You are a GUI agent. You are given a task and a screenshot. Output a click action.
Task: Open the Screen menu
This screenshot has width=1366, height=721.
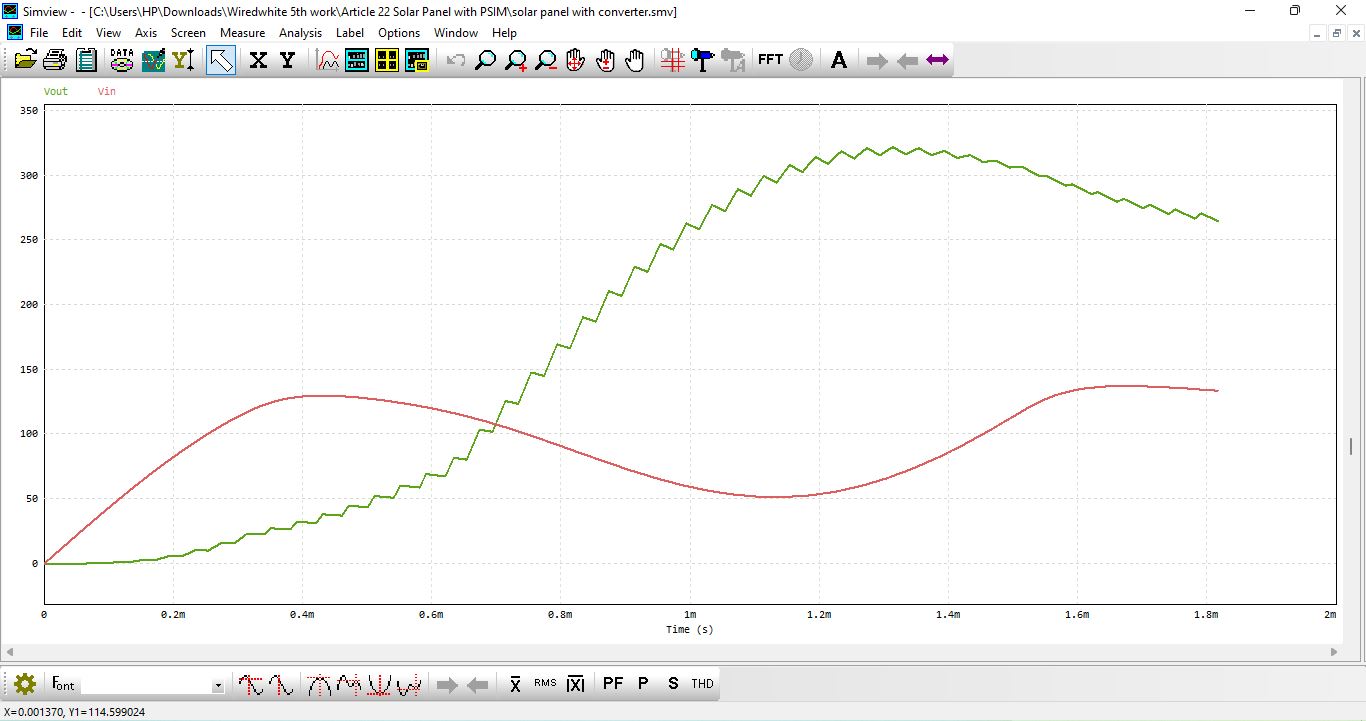click(188, 32)
